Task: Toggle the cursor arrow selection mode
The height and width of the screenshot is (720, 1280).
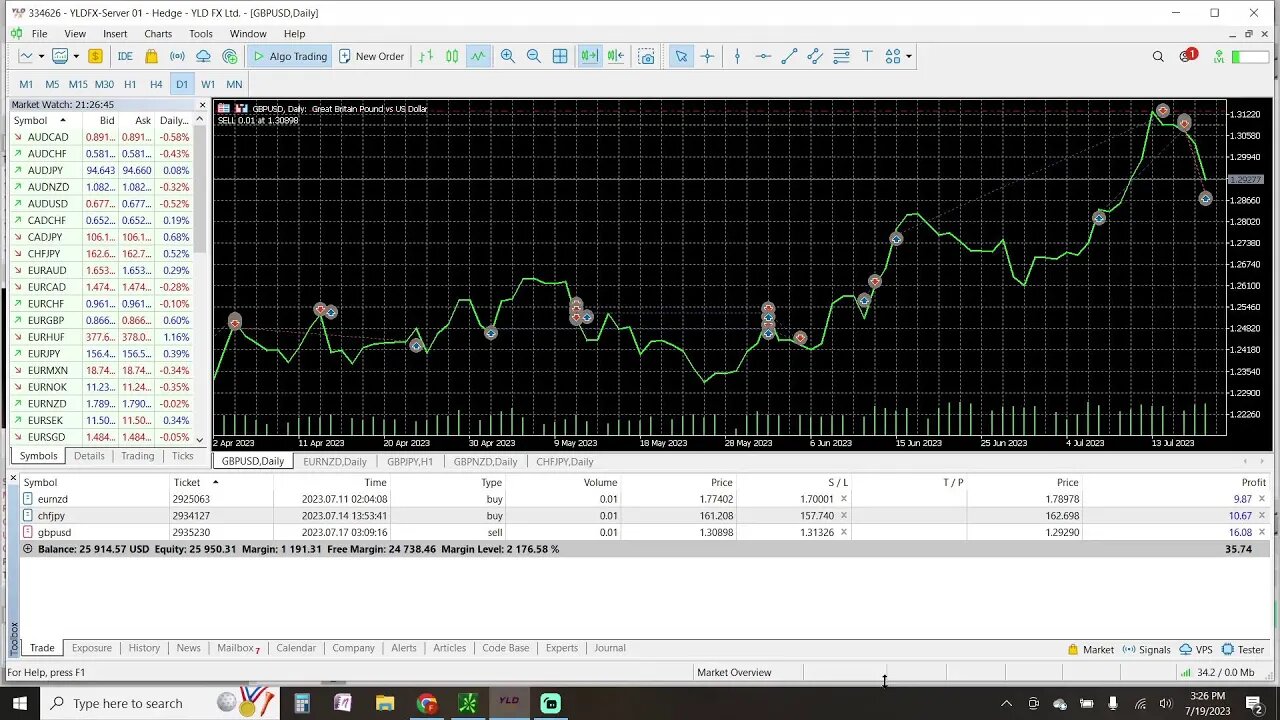Action: click(681, 56)
